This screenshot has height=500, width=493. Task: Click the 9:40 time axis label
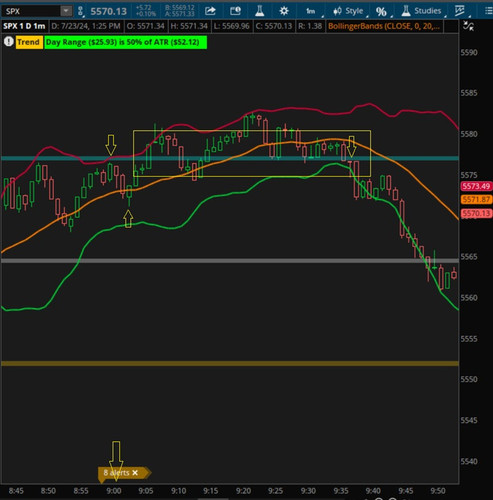(x=373, y=491)
